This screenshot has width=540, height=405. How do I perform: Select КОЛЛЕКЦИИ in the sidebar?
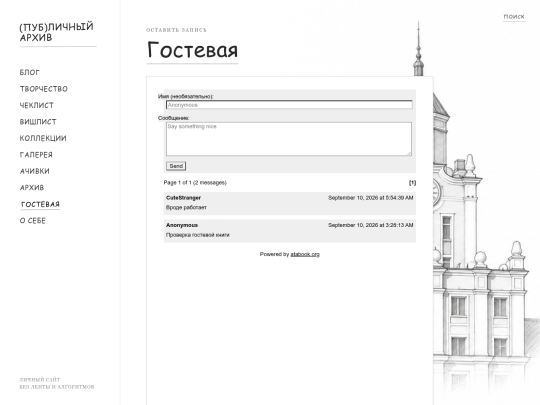[x=43, y=138]
